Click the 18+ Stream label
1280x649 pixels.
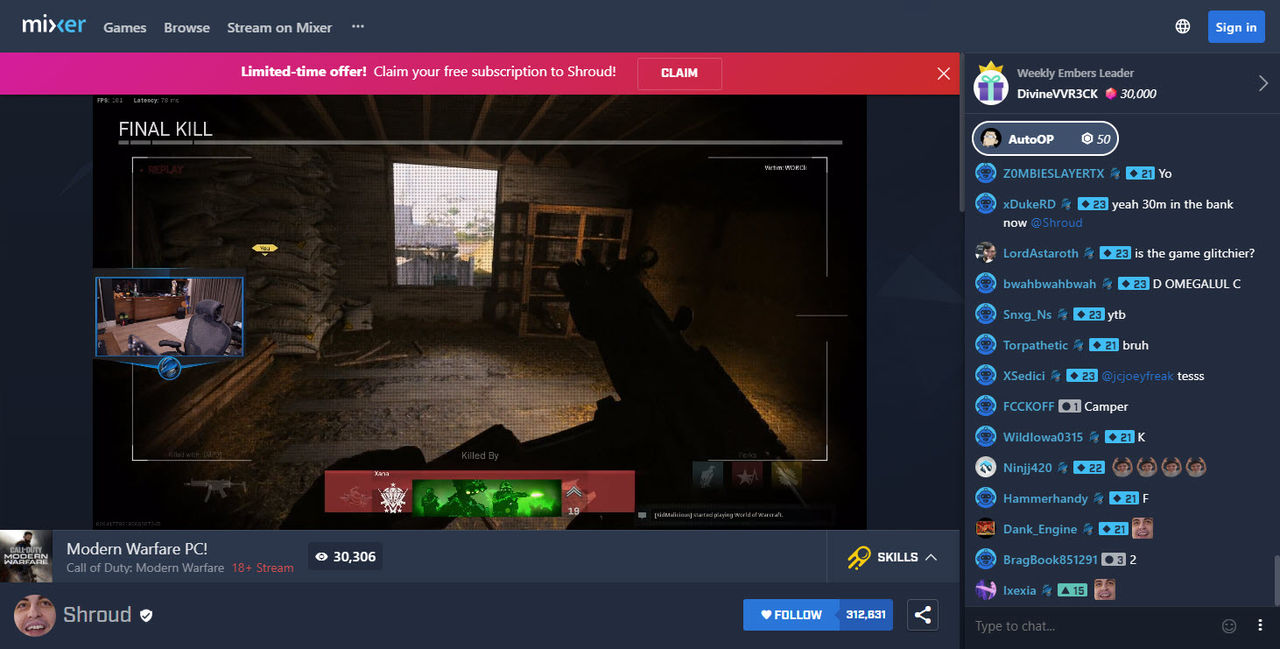pos(263,568)
